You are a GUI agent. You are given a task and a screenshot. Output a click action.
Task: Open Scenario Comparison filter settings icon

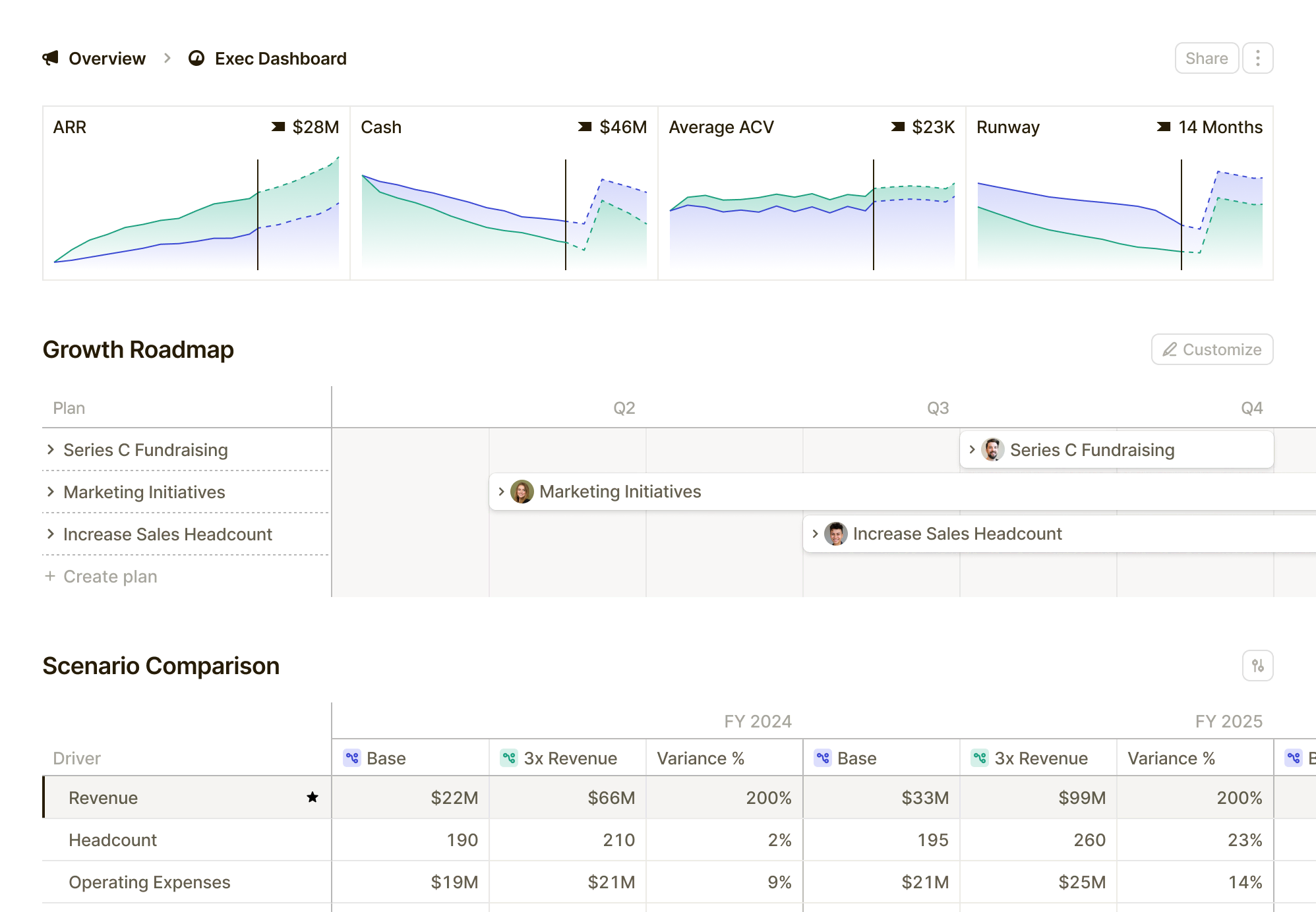click(1257, 666)
